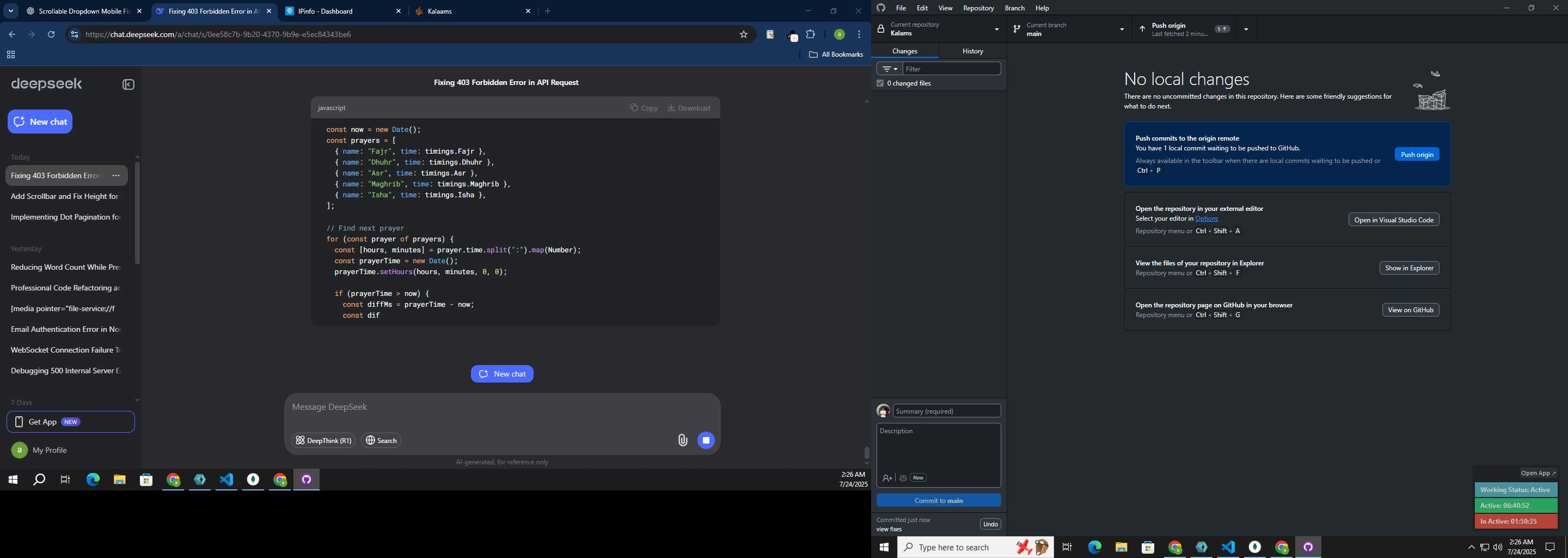Image resolution: width=1568 pixels, height=558 pixels.
Task: Stop the DeepSeek response generation
Action: coord(706,440)
